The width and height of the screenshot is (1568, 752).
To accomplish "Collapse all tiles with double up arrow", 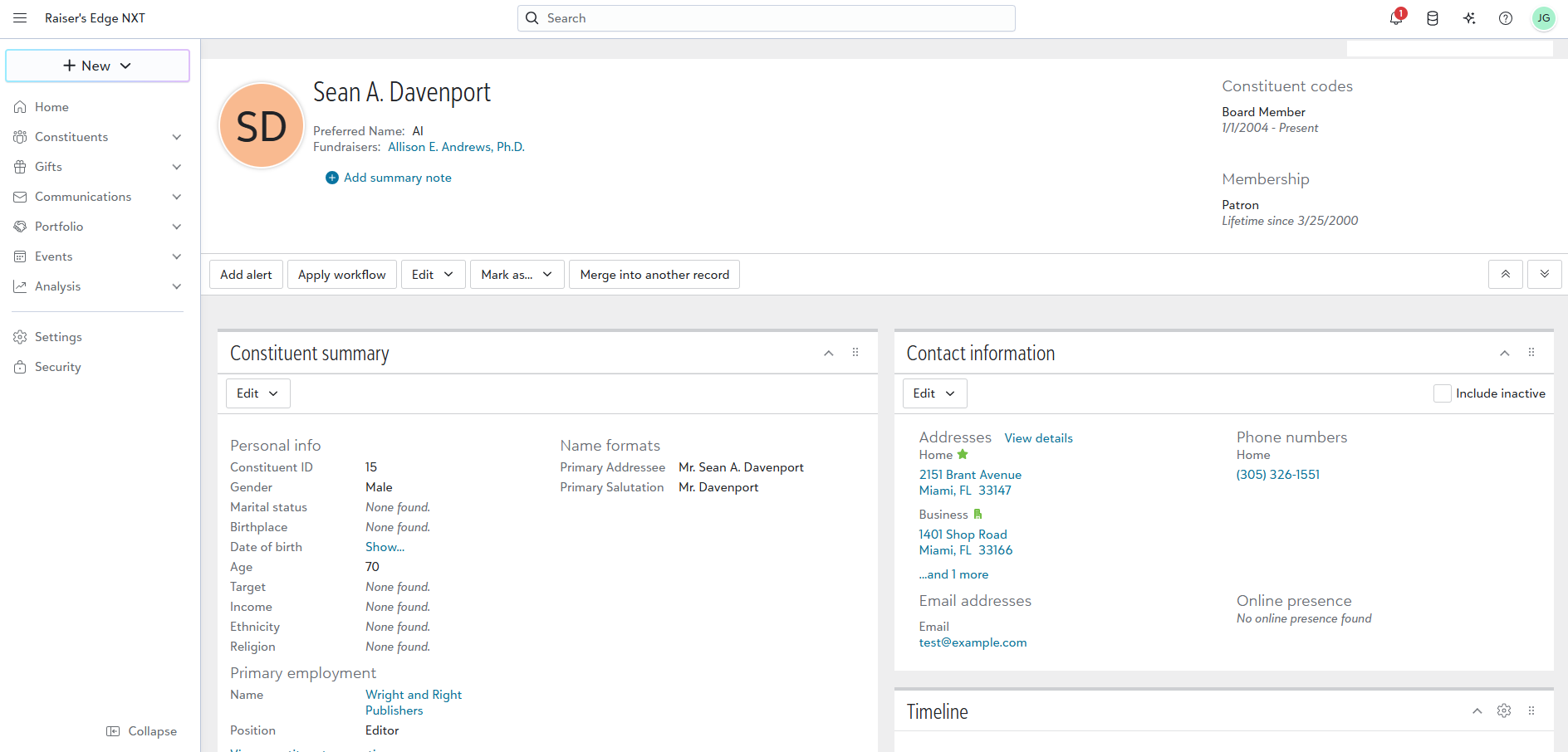I will coord(1506,274).
